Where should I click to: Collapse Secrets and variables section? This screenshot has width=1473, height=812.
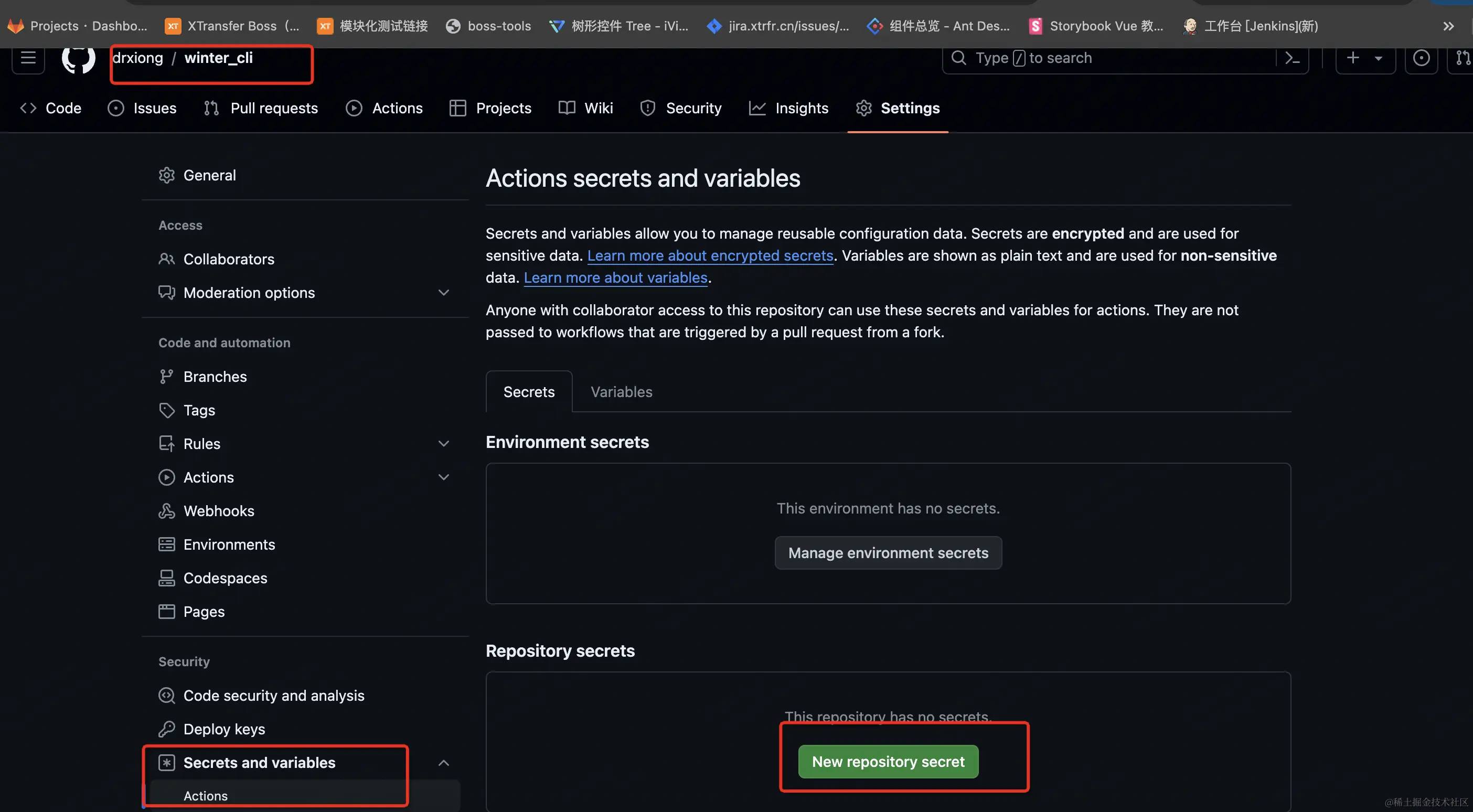pyautogui.click(x=443, y=763)
